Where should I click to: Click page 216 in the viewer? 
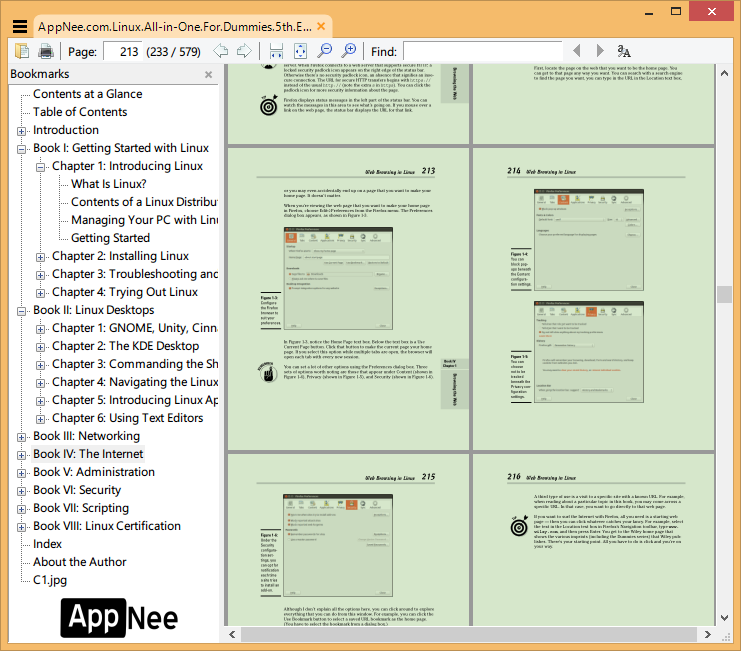click(594, 540)
